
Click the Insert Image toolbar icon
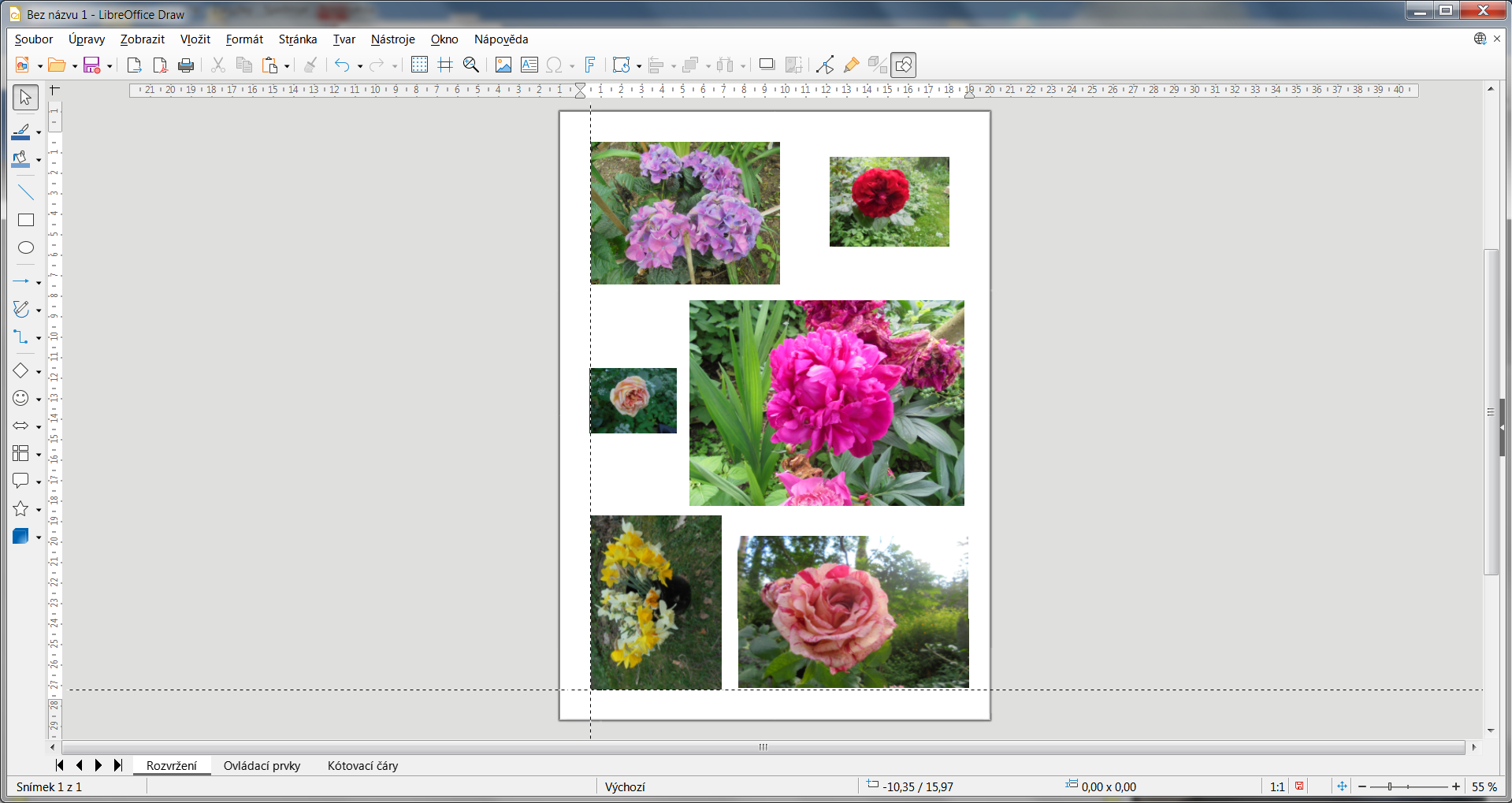[503, 65]
